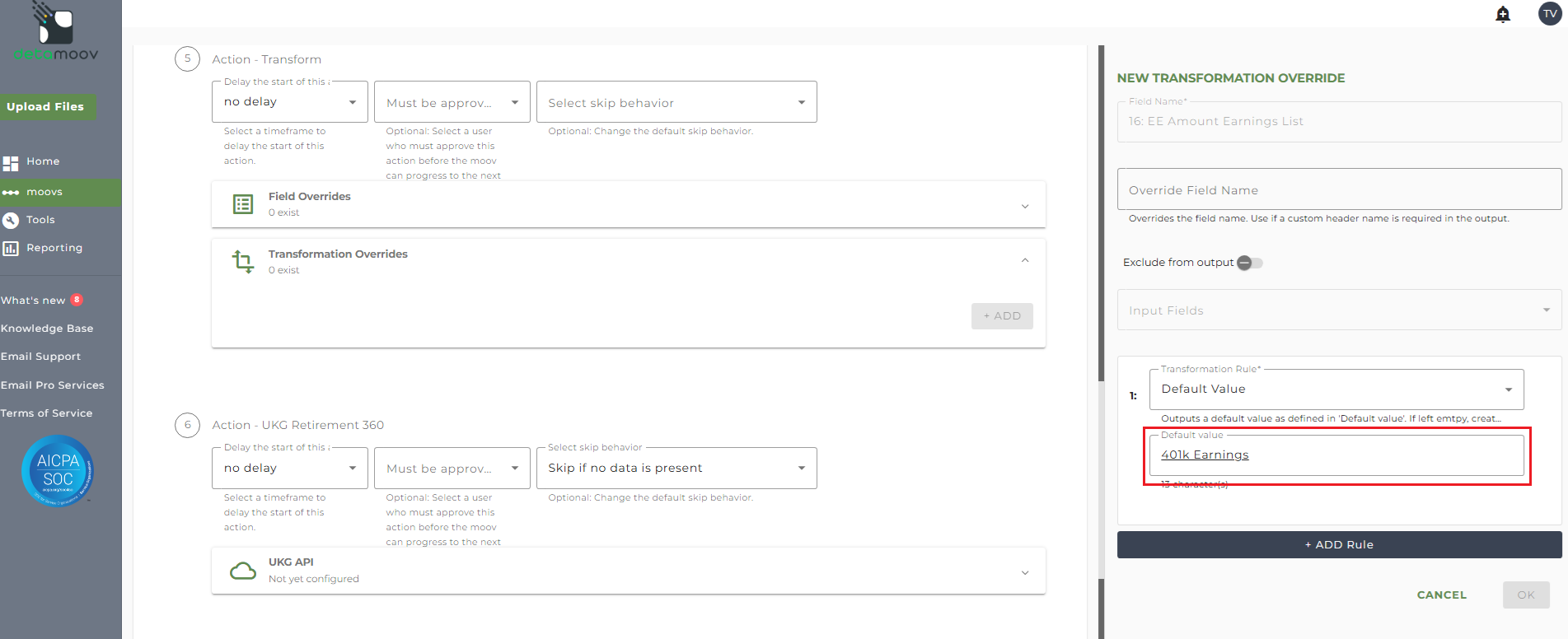The width and height of the screenshot is (1568, 639).
Task: Open the Transformation Rule dropdown
Action: (1336, 389)
